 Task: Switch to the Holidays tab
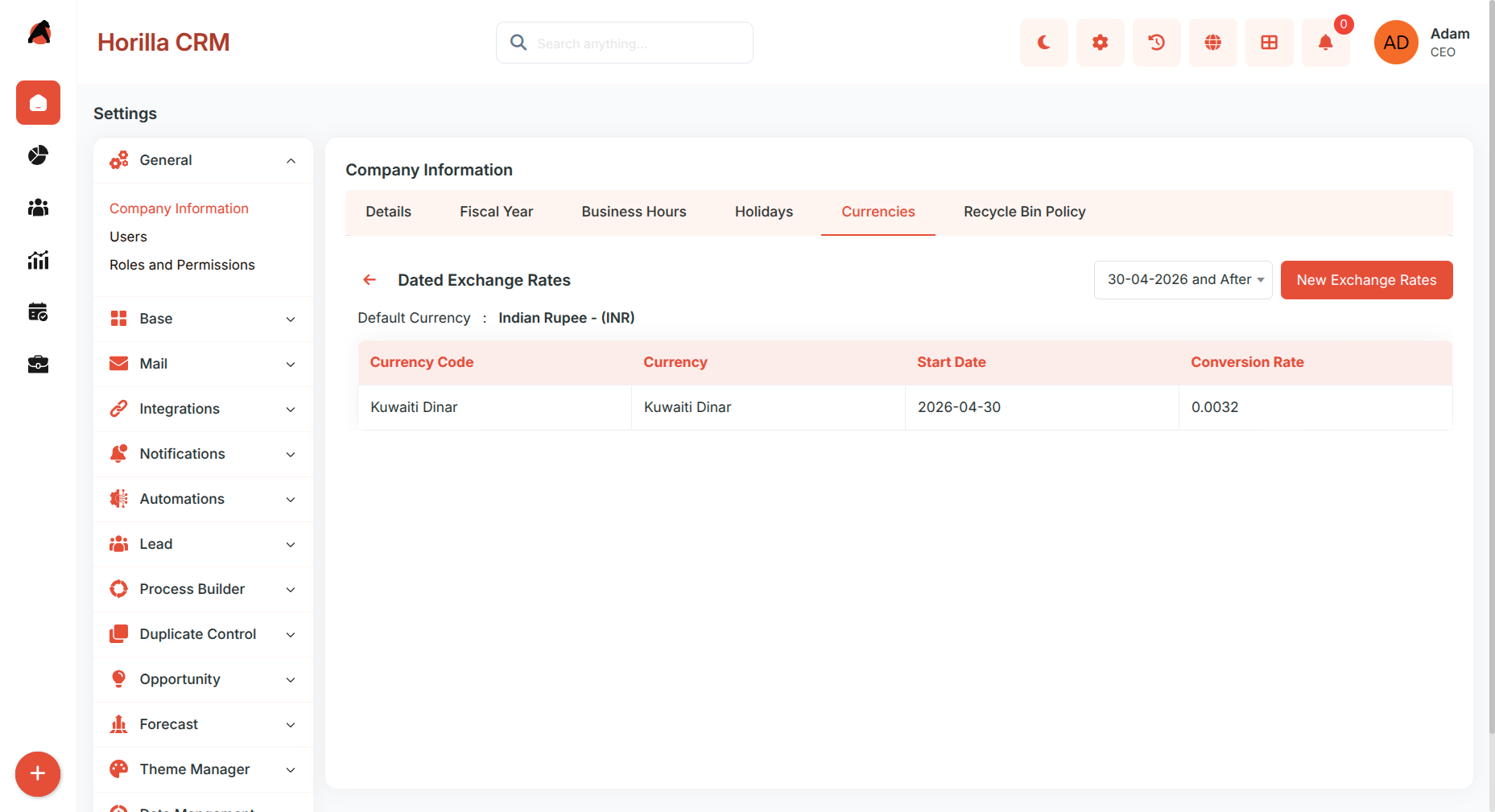pyautogui.click(x=763, y=212)
